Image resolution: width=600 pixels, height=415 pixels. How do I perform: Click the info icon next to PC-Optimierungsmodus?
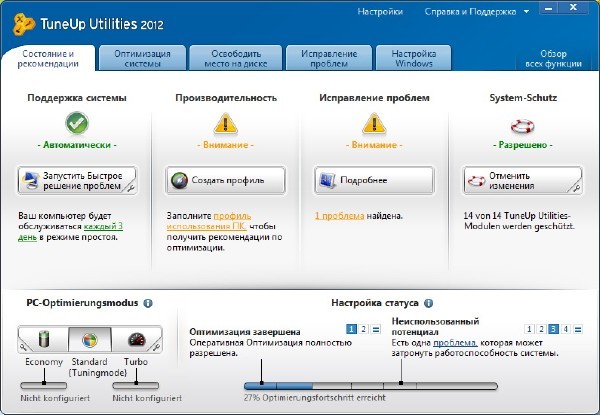(x=148, y=303)
